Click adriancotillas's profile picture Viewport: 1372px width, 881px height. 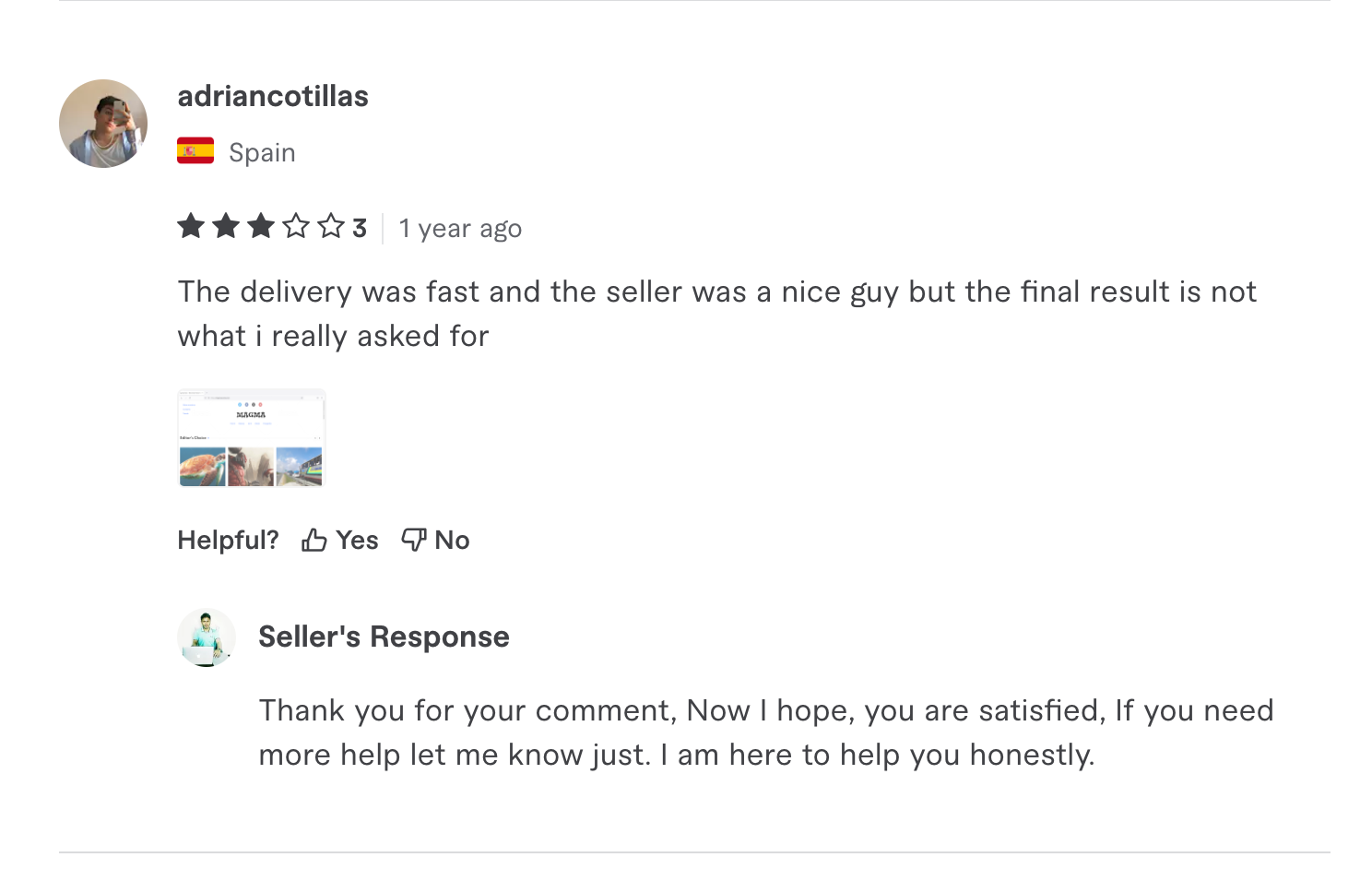[x=103, y=124]
